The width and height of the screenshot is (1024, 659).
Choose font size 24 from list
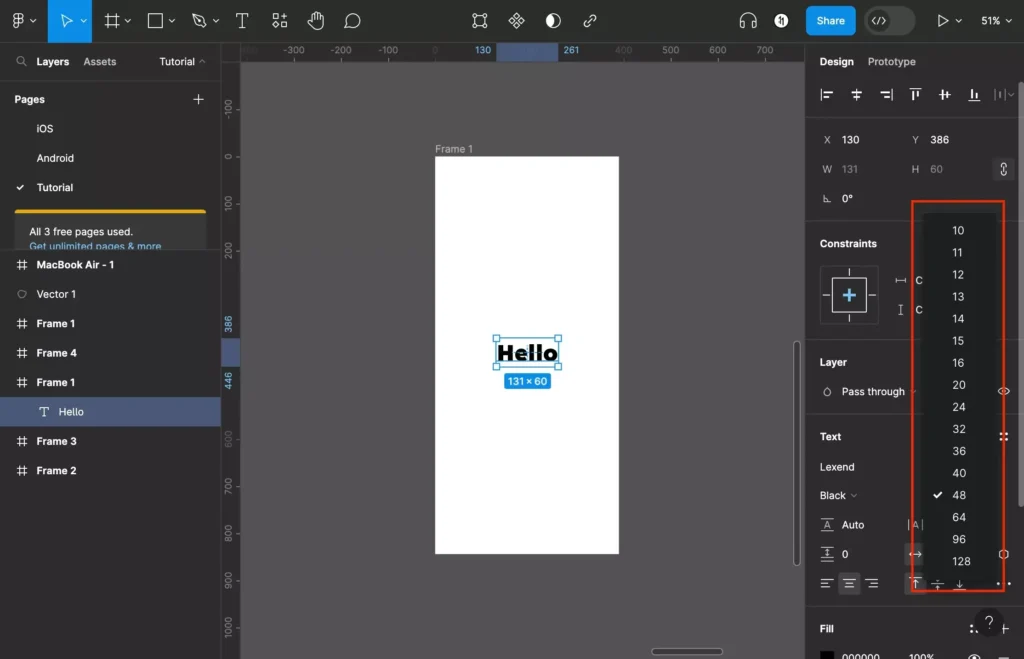tap(958, 407)
